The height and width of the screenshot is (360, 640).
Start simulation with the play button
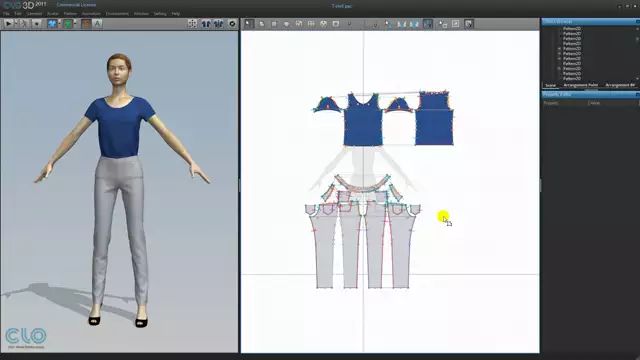click(x=8, y=24)
